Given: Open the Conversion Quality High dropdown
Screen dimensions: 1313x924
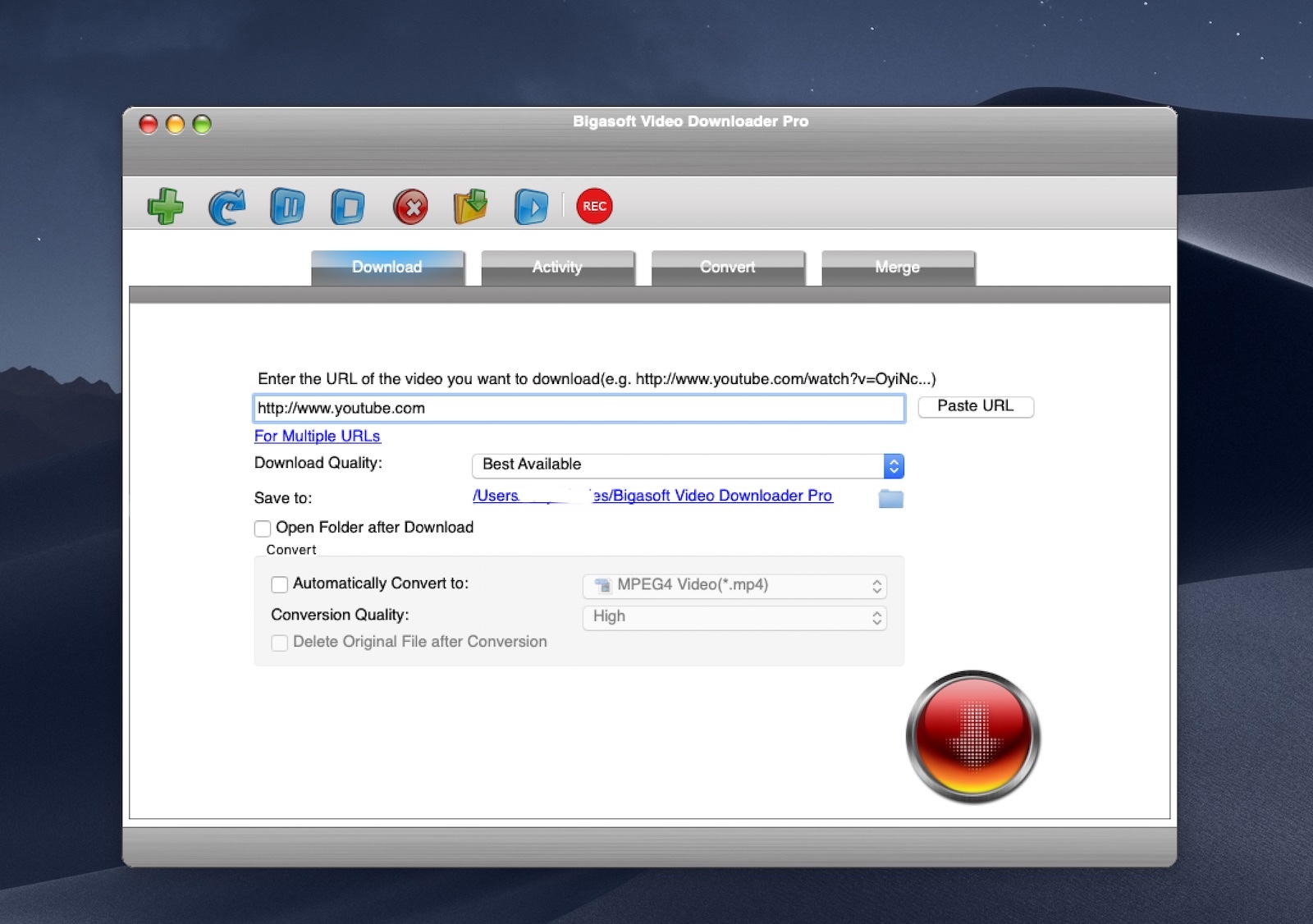Looking at the screenshot, I should pyautogui.click(x=734, y=617).
